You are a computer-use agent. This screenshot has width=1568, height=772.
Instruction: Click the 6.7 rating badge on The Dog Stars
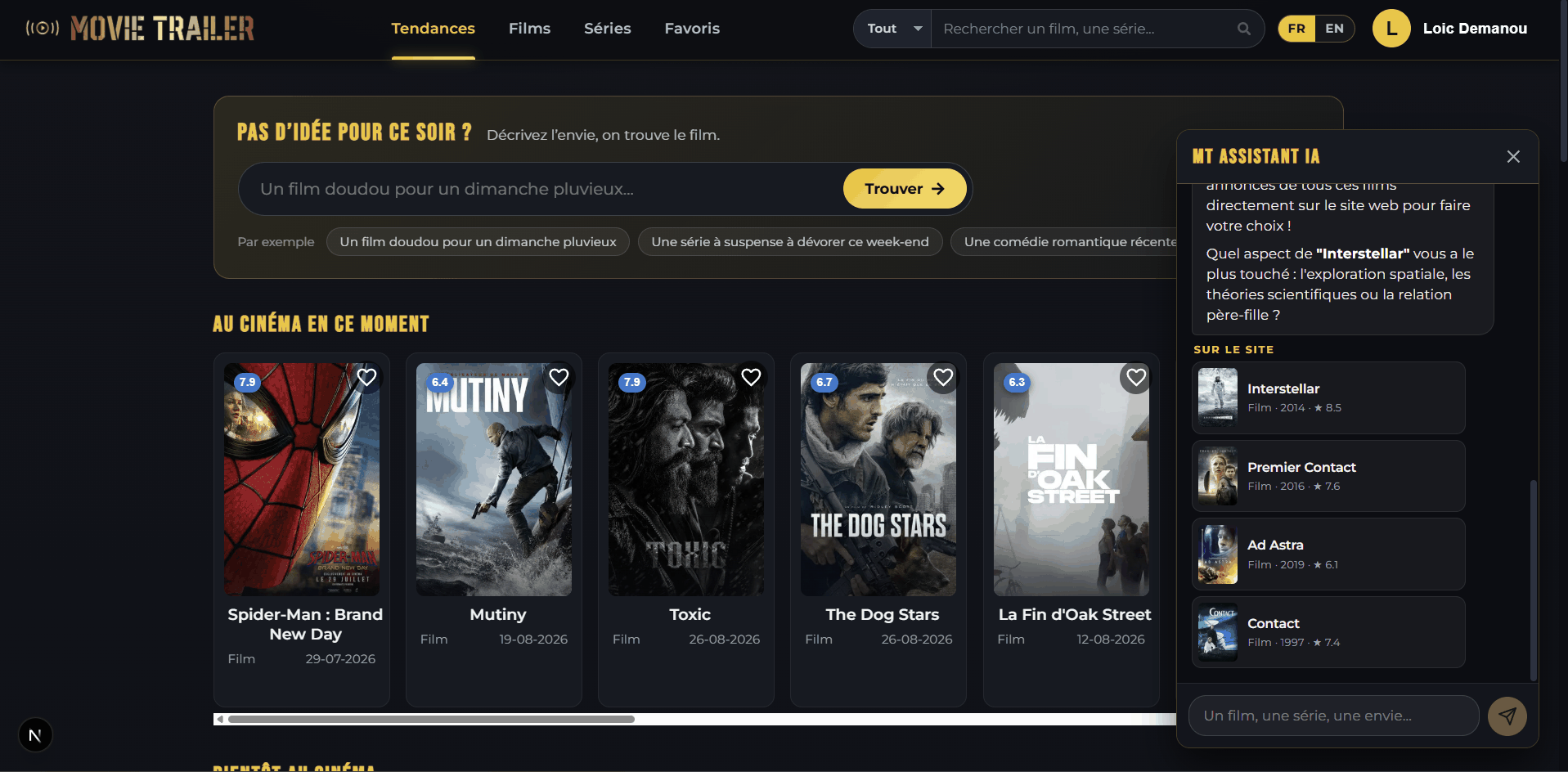[824, 382]
